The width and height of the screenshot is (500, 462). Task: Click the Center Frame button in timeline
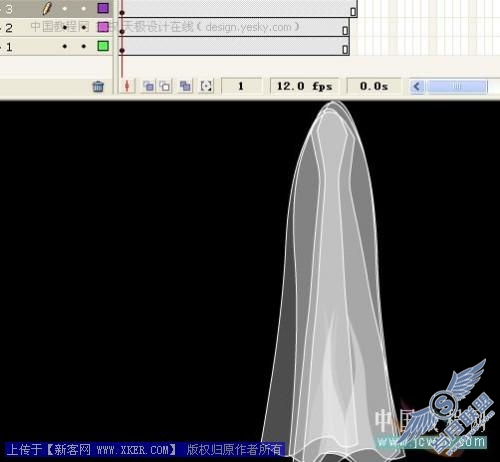(127, 86)
